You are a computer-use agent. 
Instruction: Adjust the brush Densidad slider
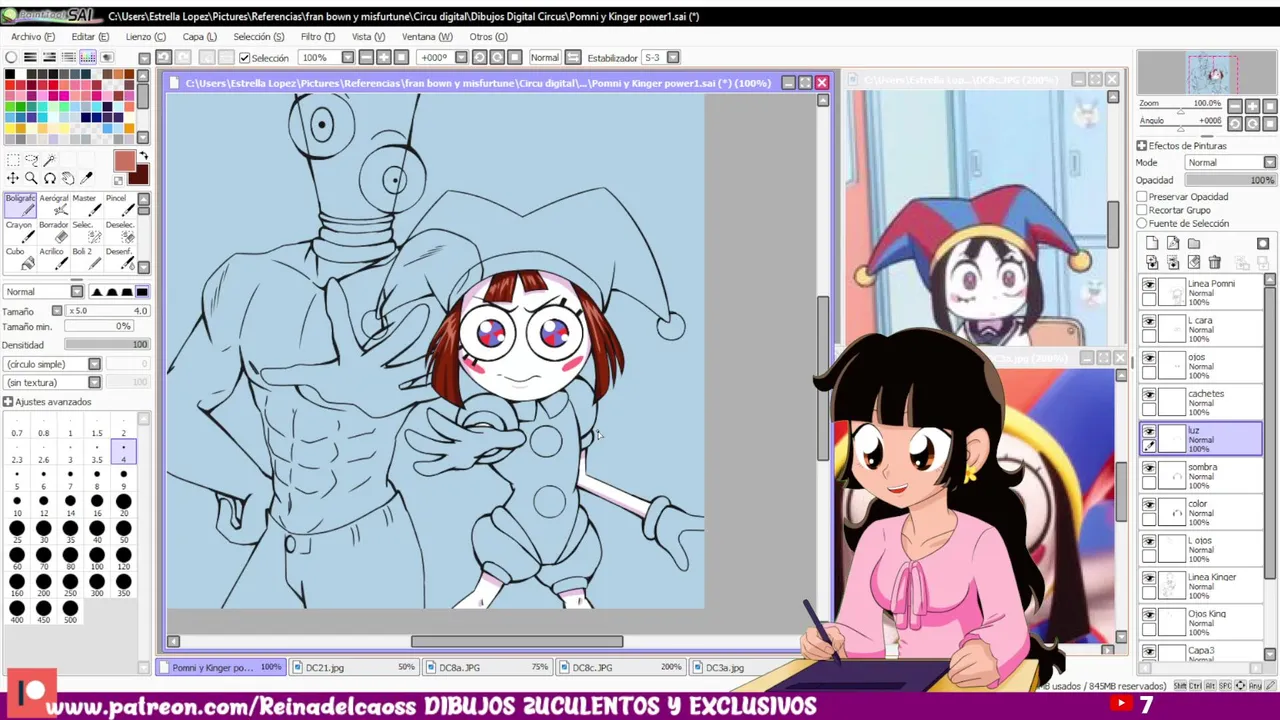tap(107, 344)
